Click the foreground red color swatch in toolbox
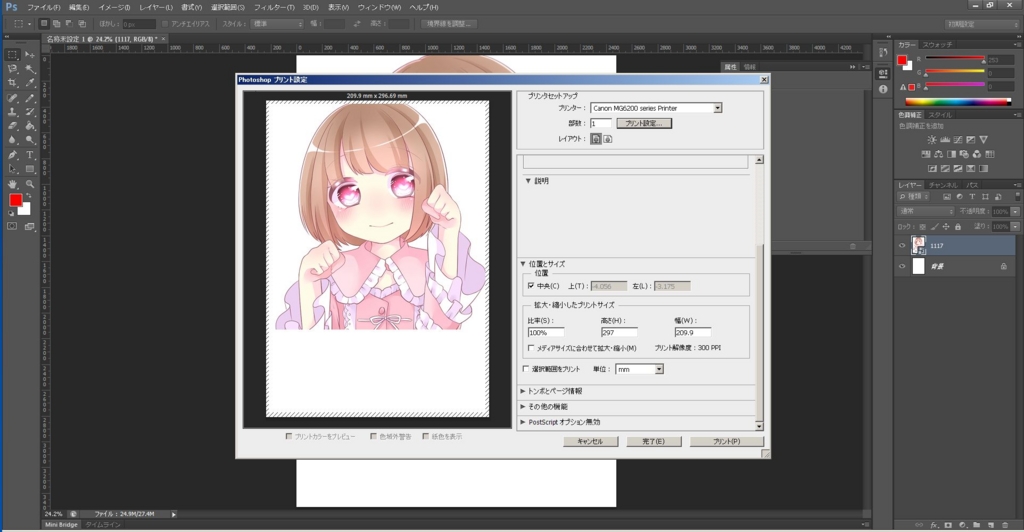 pos(16,200)
